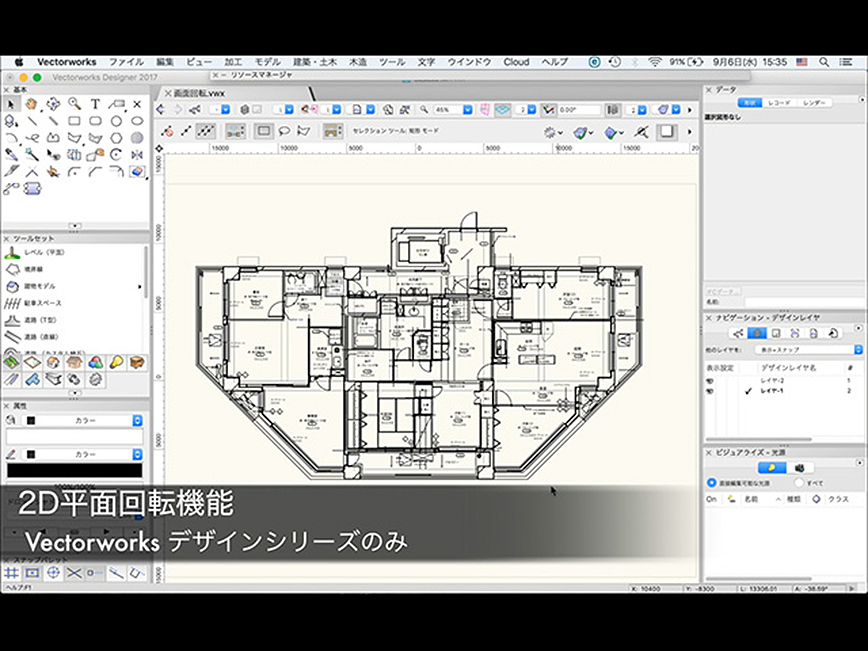The image size is (868, 651).
Task: Open the Design Layers tab in Navigation
Action: click(x=757, y=333)
